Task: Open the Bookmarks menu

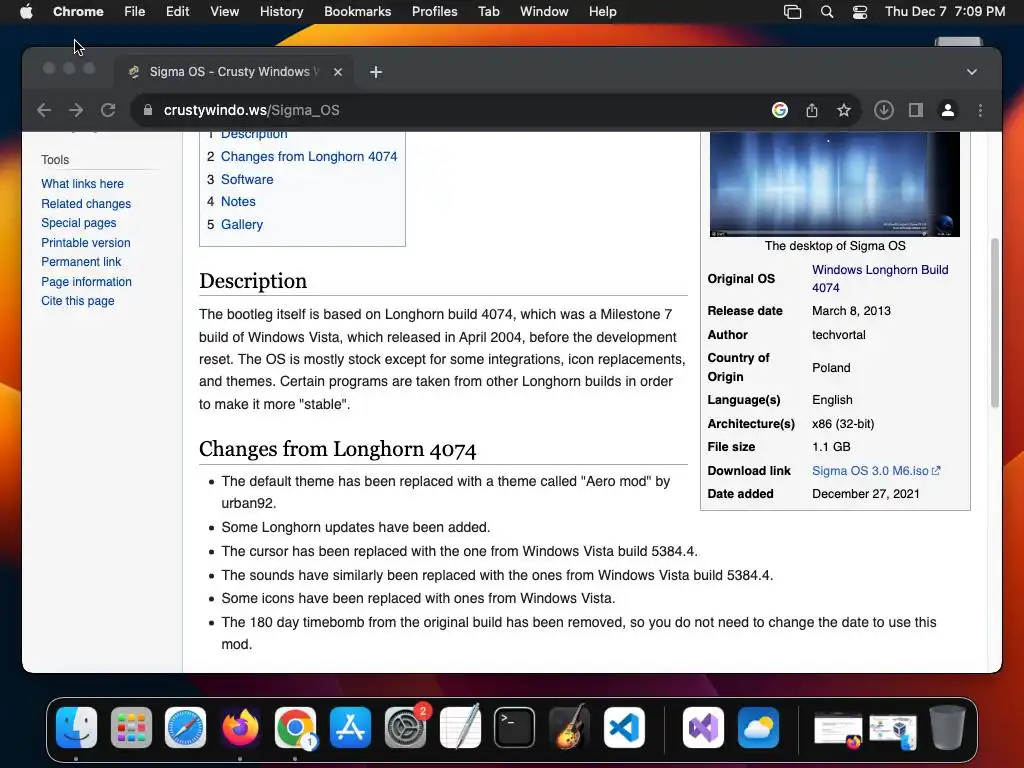Action: pyautogui.click(x=357, y=12)
